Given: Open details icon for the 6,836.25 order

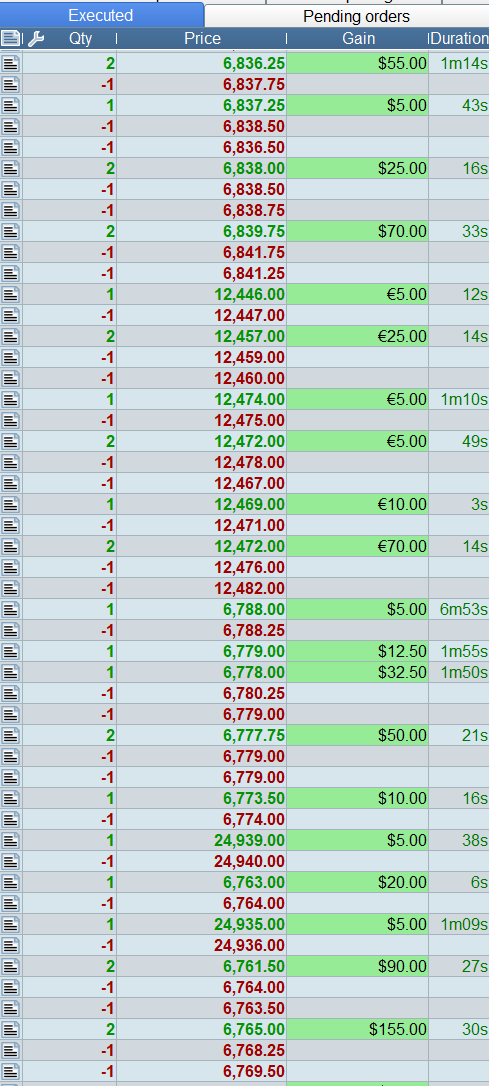Looking at the screenshot, I should [10, 64].
